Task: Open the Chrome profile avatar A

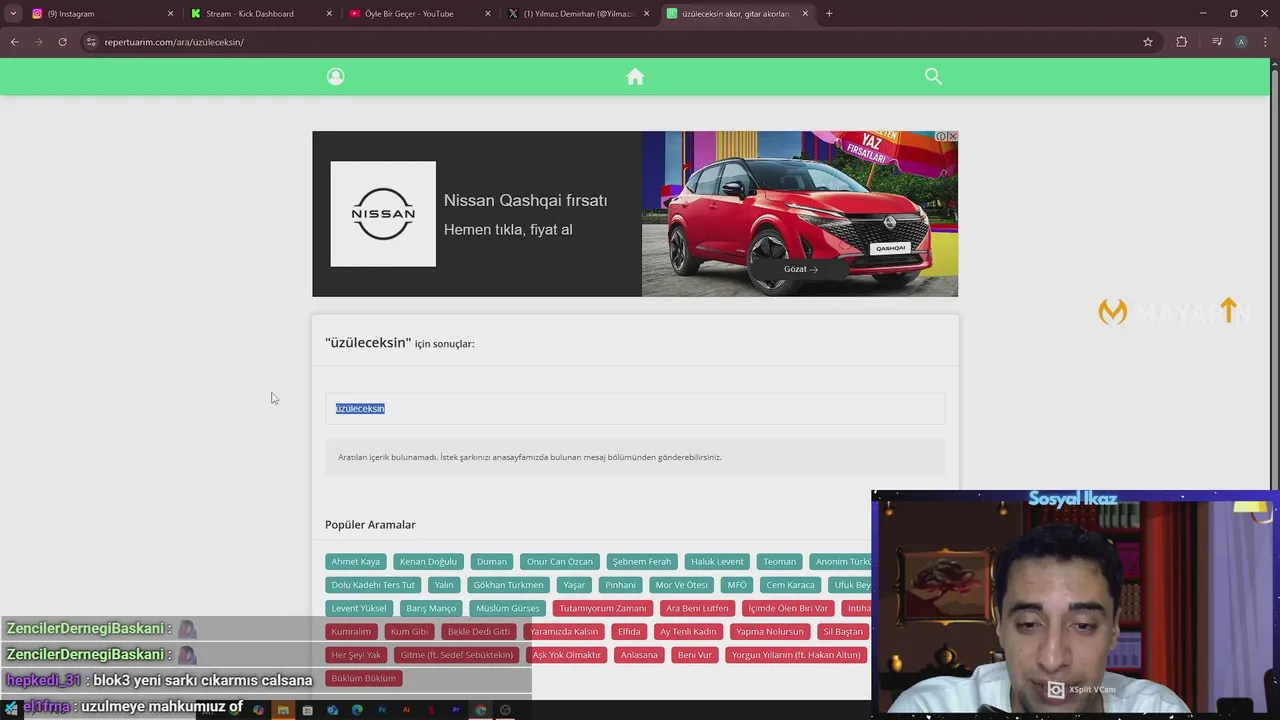Action: 1241,42
